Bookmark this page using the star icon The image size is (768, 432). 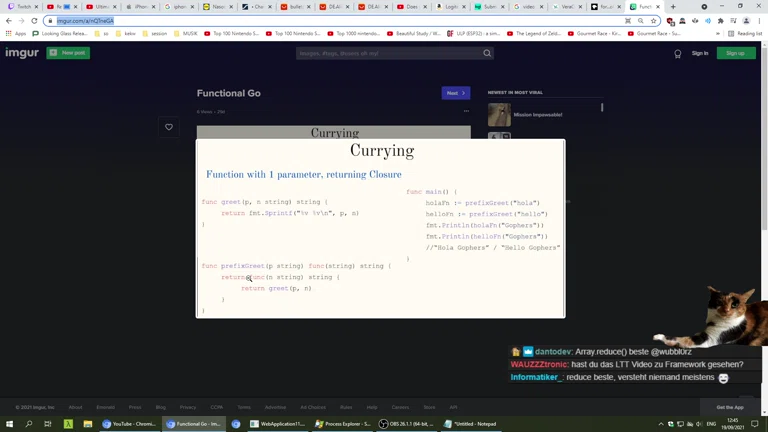(654, 21)
